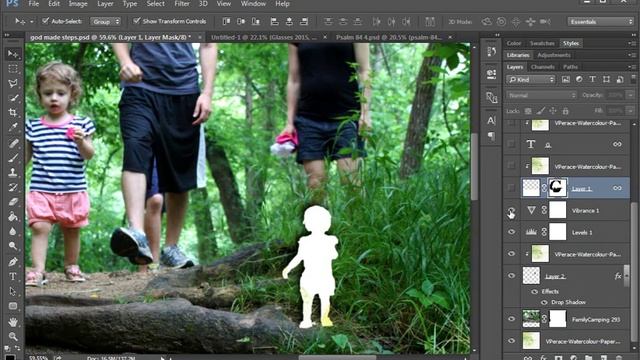Select the Paint Bucket tool

[x=13, y=216]
